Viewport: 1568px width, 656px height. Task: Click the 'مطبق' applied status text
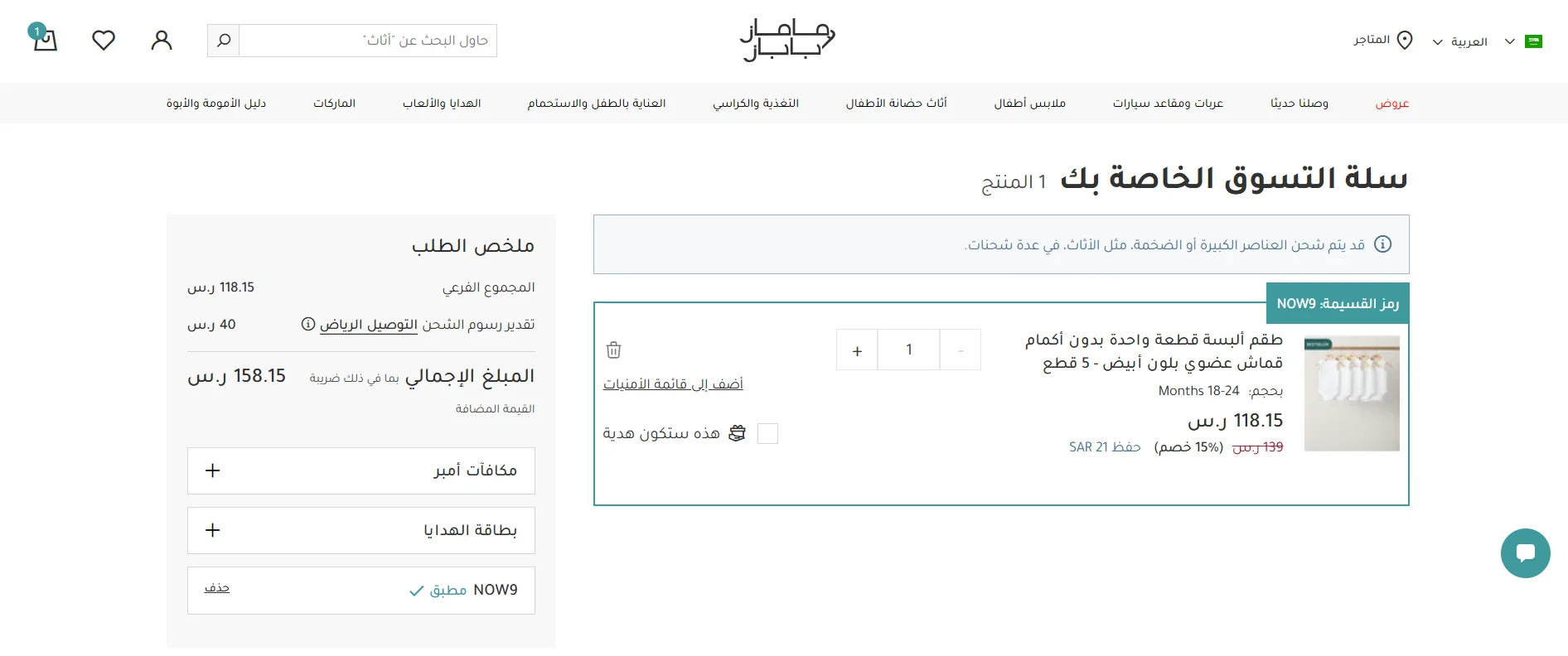tap(448, 591)
